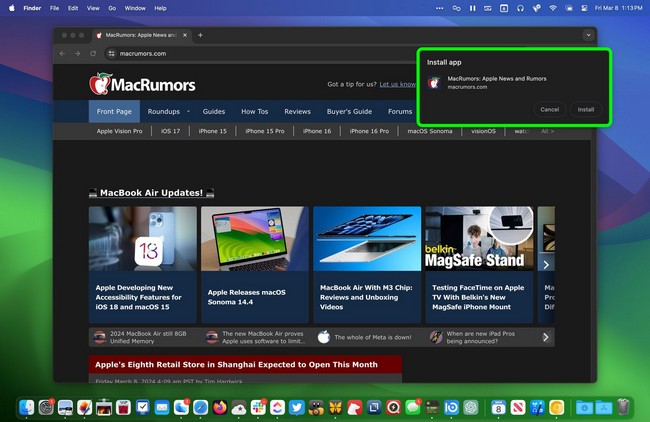Advance the forum ticker right arrow
Viewport: 650px width, 422px height.
[x=545, y=337]
